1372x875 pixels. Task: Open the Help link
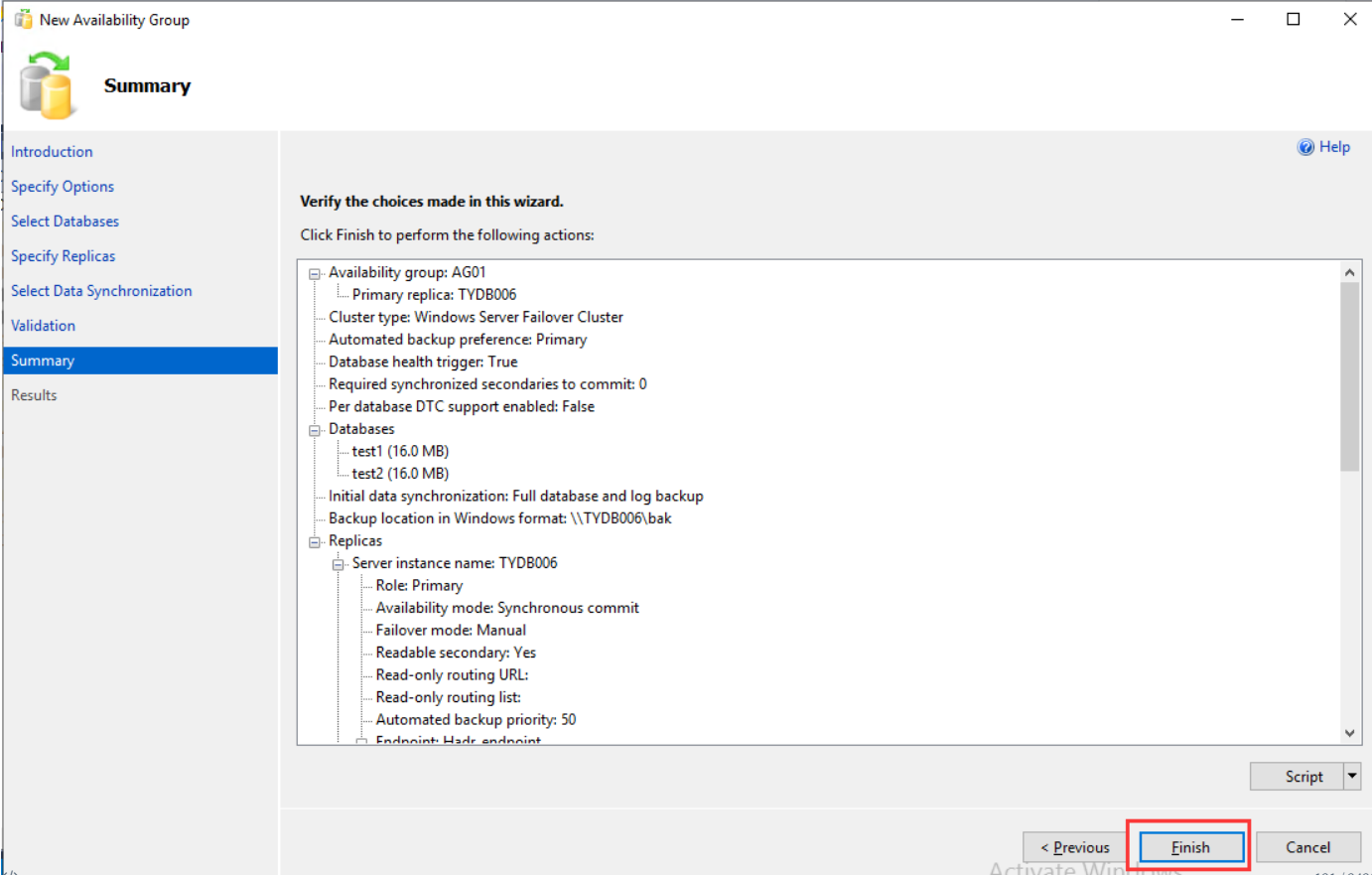(1334, 147)
